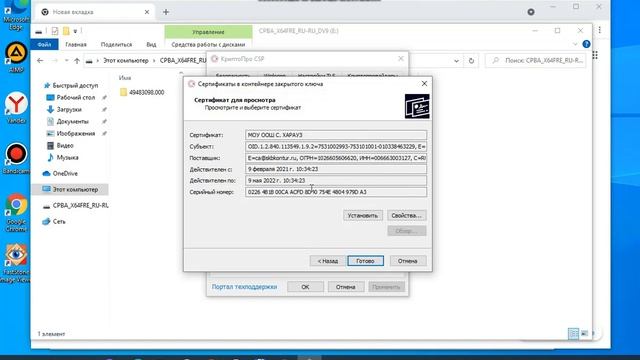Click Отмена in КриптоПро CSP window

(x=345, y=287)
